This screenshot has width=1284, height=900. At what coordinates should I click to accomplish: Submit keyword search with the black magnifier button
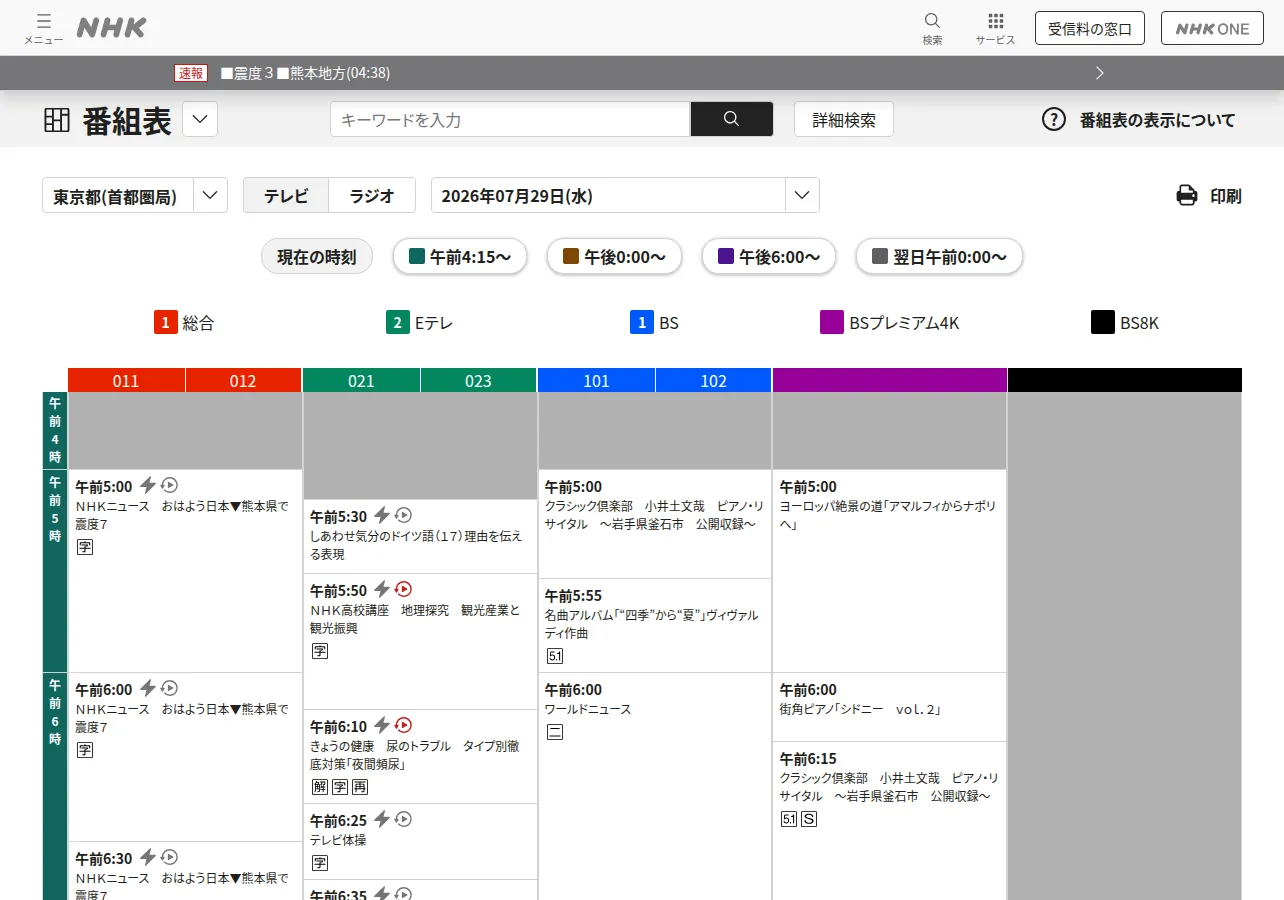click(732, 119)
